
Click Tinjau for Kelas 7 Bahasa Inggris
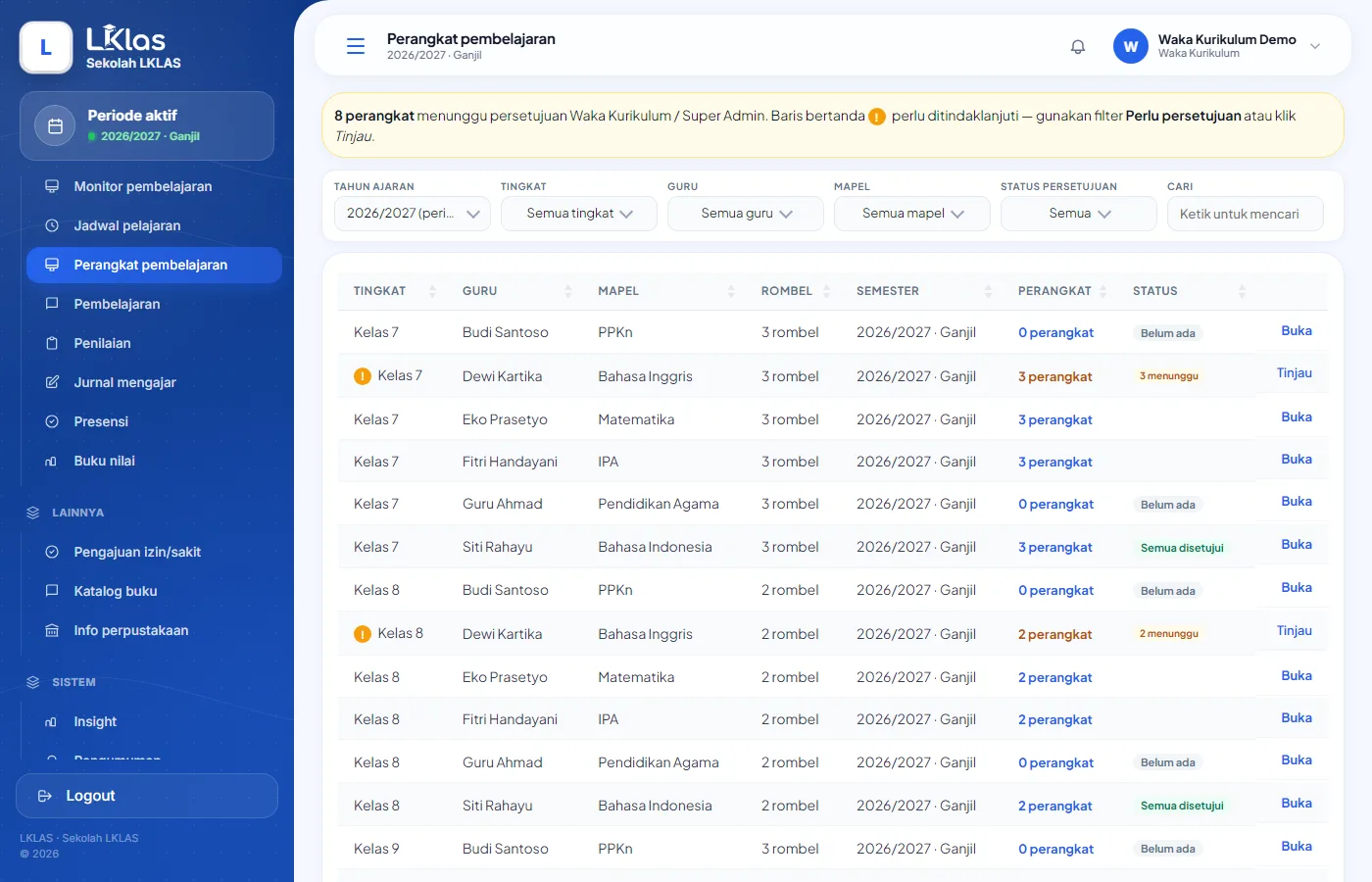[1294, 373]
